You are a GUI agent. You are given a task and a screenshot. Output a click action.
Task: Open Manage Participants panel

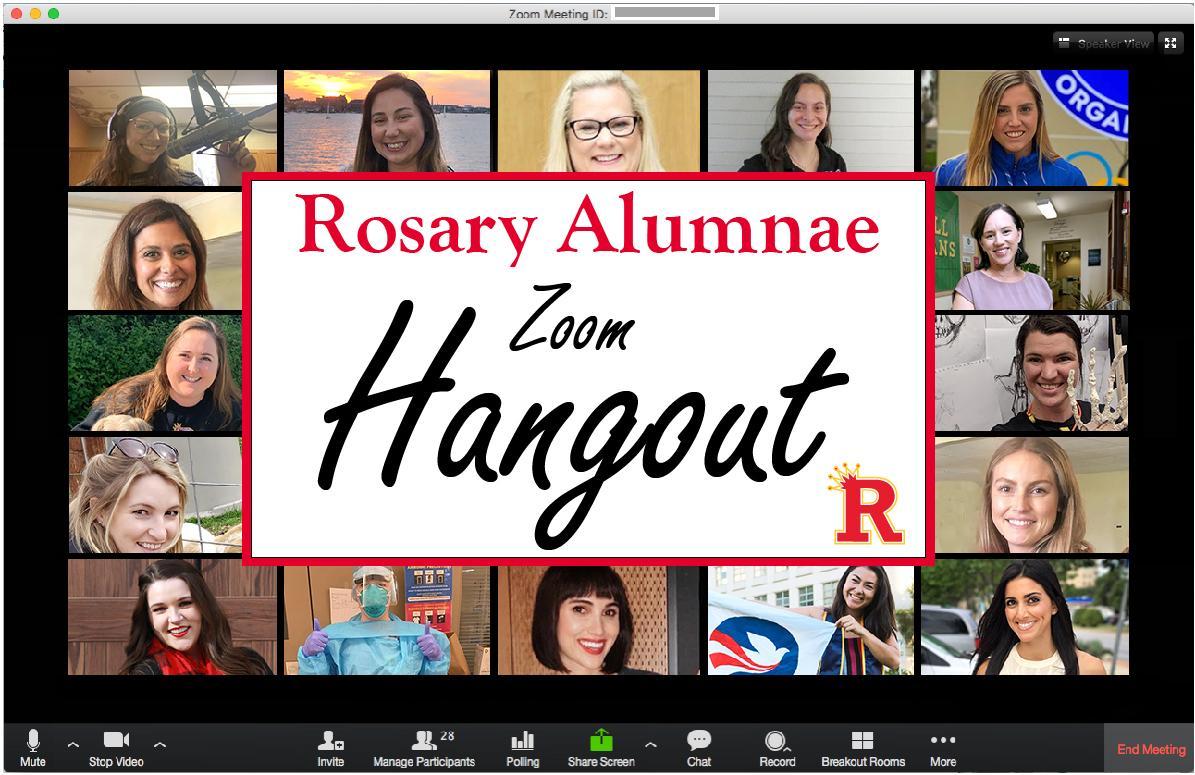(x=424, y=748)
